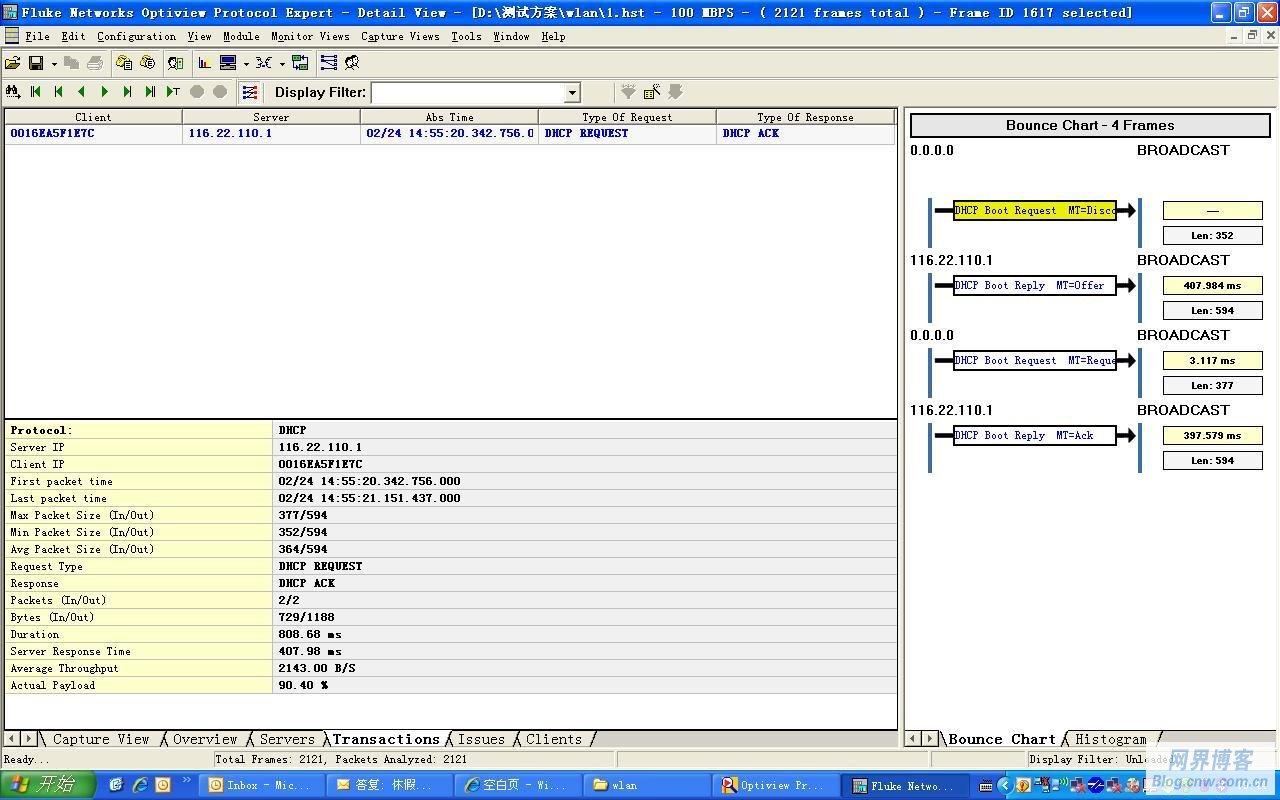Open the dropdown arrow beside Save icon

(x=54, y=63)
